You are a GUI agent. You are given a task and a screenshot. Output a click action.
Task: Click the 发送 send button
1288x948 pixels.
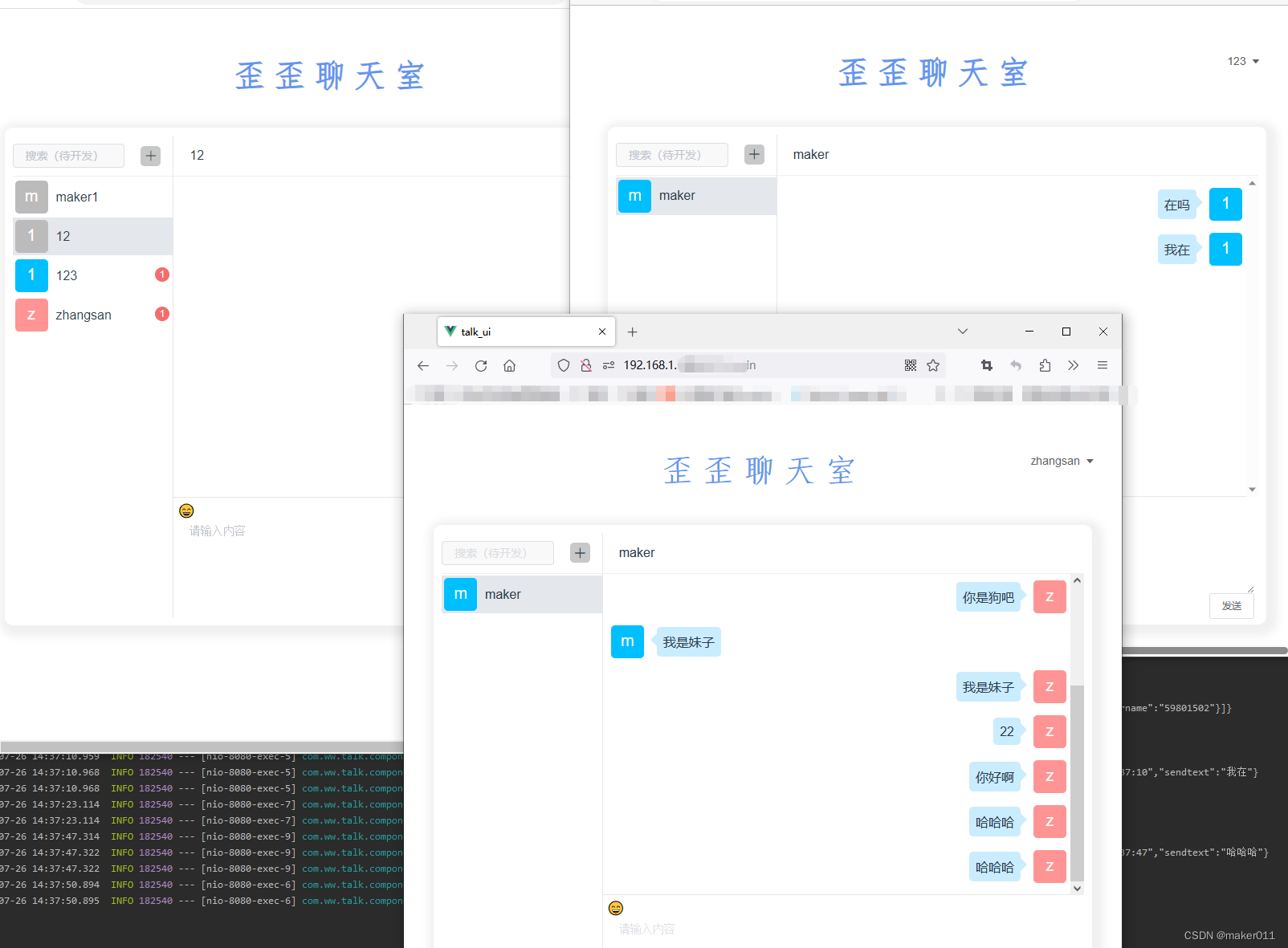1232,606
